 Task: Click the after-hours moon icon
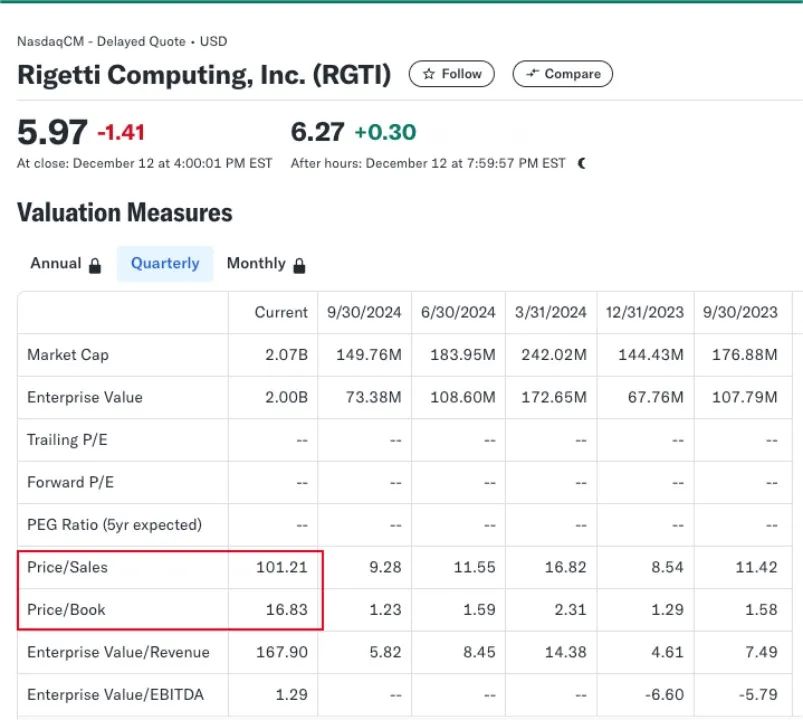pos(582,163)
